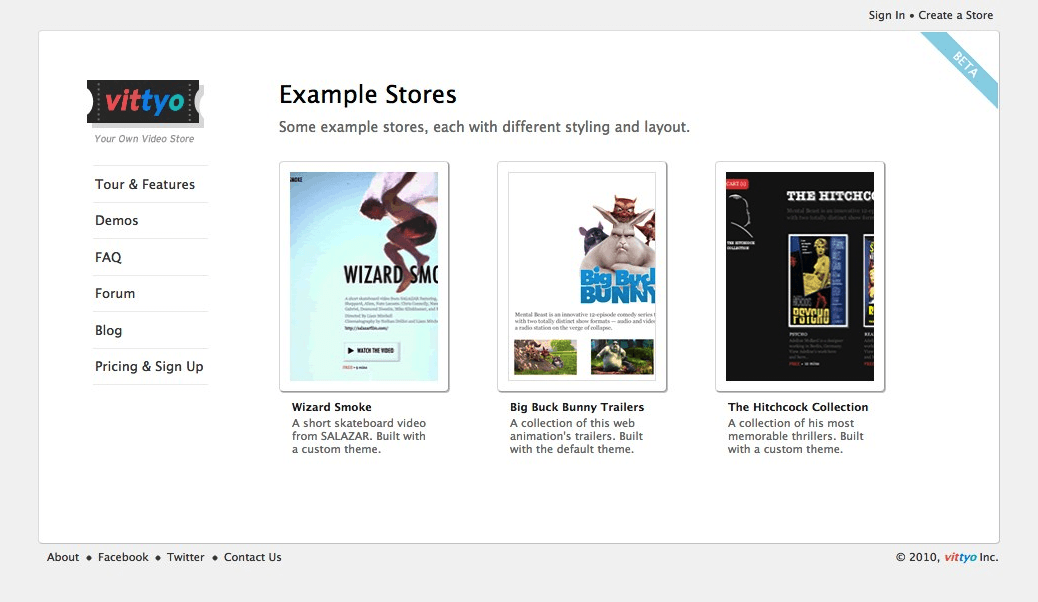Open the Blog page

(109, 330)
